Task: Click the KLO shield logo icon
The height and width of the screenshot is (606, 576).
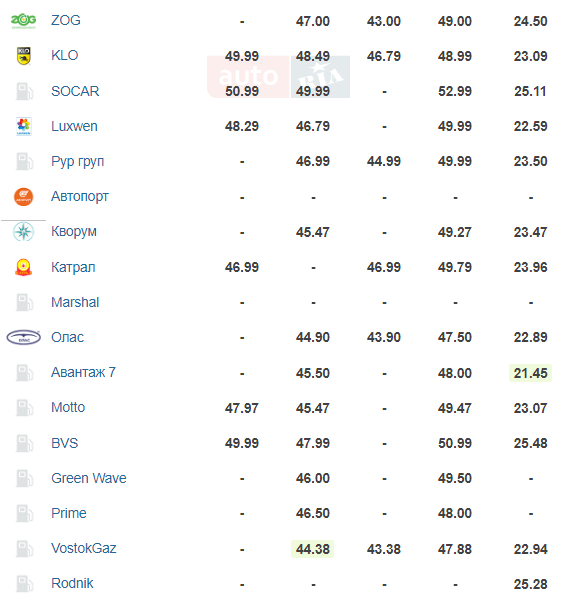Action: [x=24, y=56]
